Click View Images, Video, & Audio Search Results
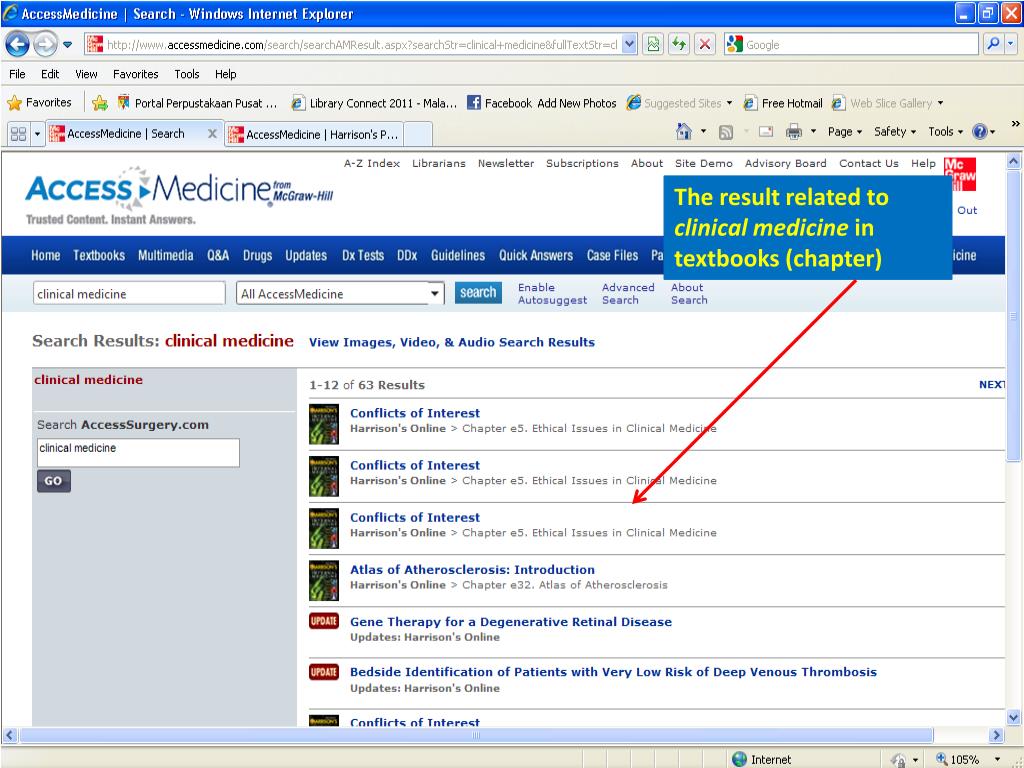1024x768 pixels. click(x=452, y=342)
